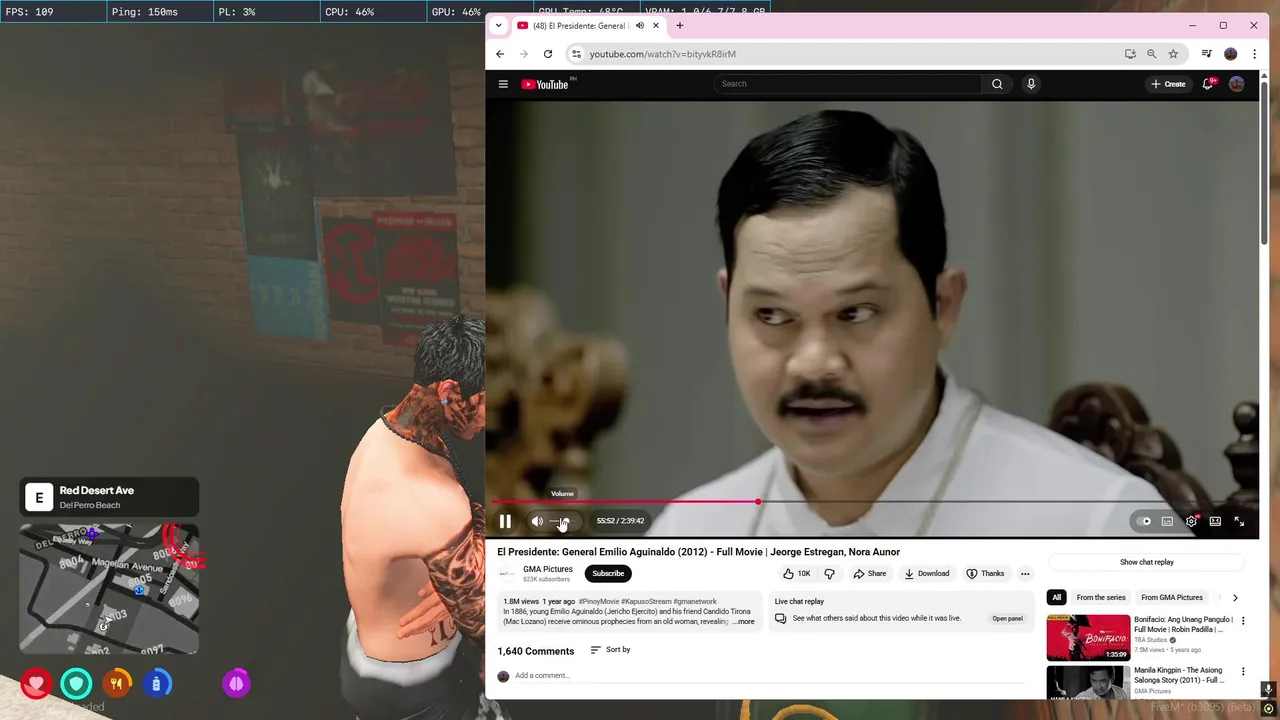Open Chrome media controls icon
The height and width of the screenshot is (720, 1280).
[x=1207, y=54]
